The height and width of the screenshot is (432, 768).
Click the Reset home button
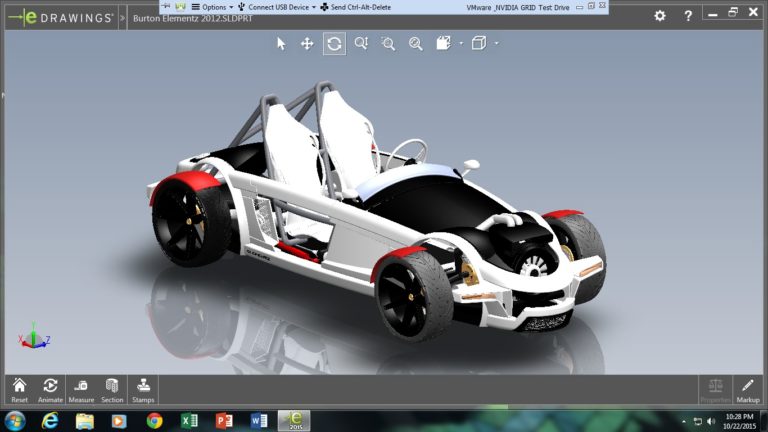pyautogui.click(x=20, y=390)
